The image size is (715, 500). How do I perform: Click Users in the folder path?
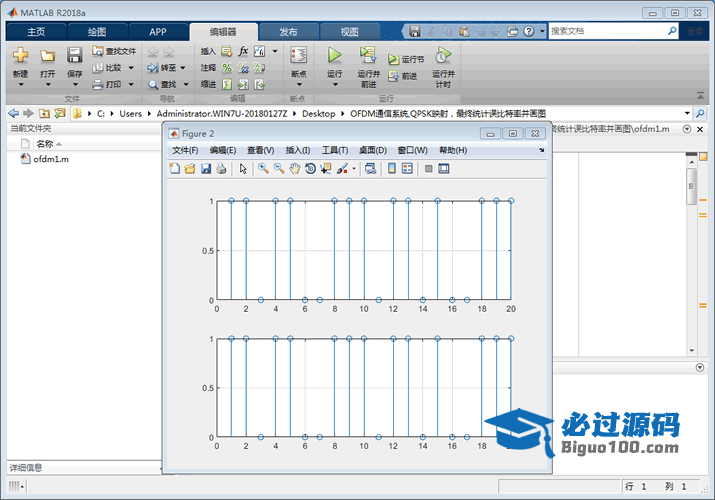coord(130,113)
